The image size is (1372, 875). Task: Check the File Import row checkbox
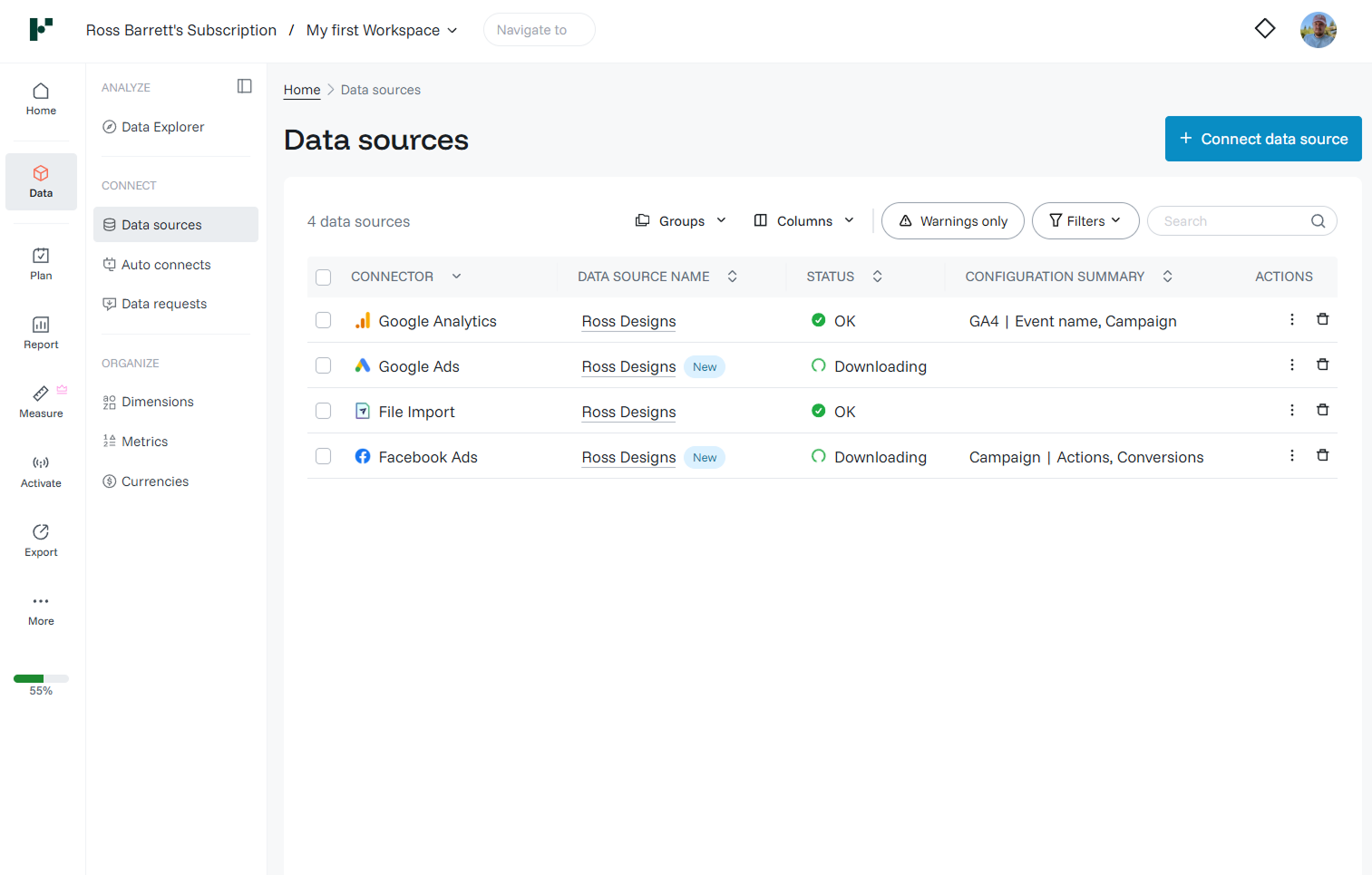click(324, 411)
